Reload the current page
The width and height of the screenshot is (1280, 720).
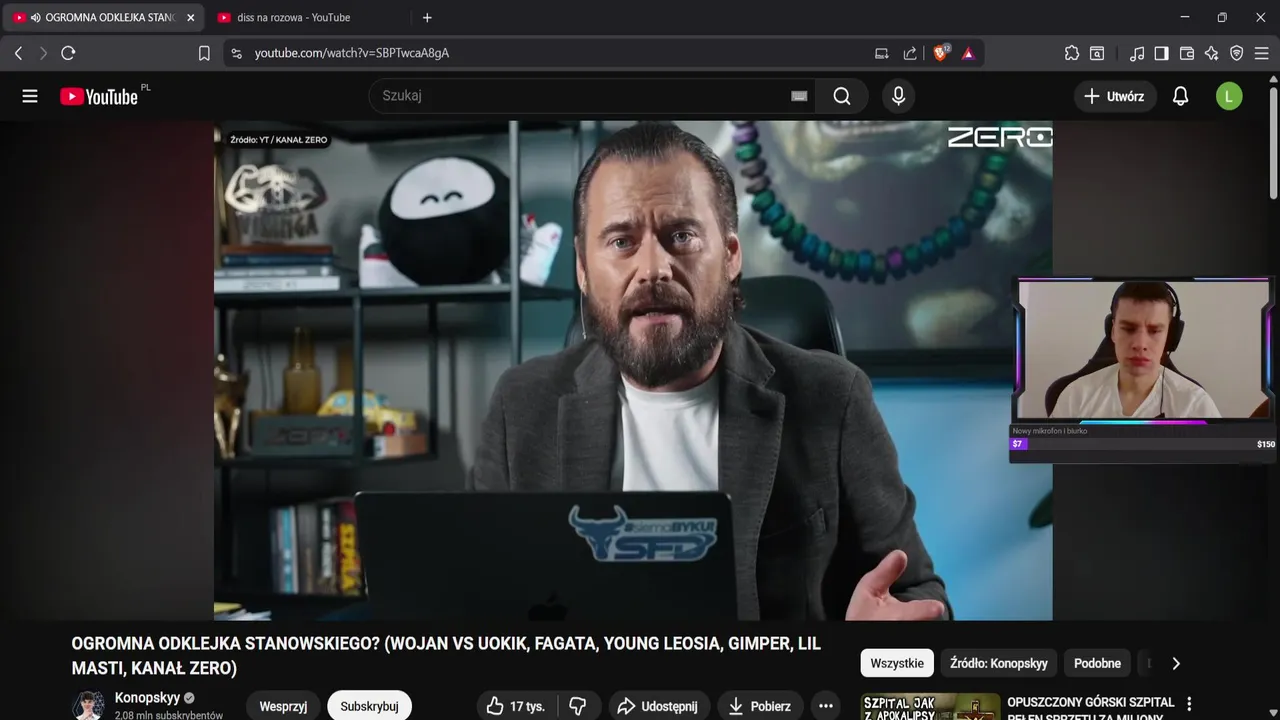pos(68,53)
